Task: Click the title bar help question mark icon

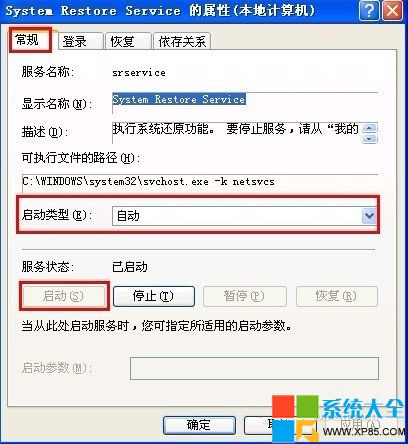Action: (x=368, y=11)
